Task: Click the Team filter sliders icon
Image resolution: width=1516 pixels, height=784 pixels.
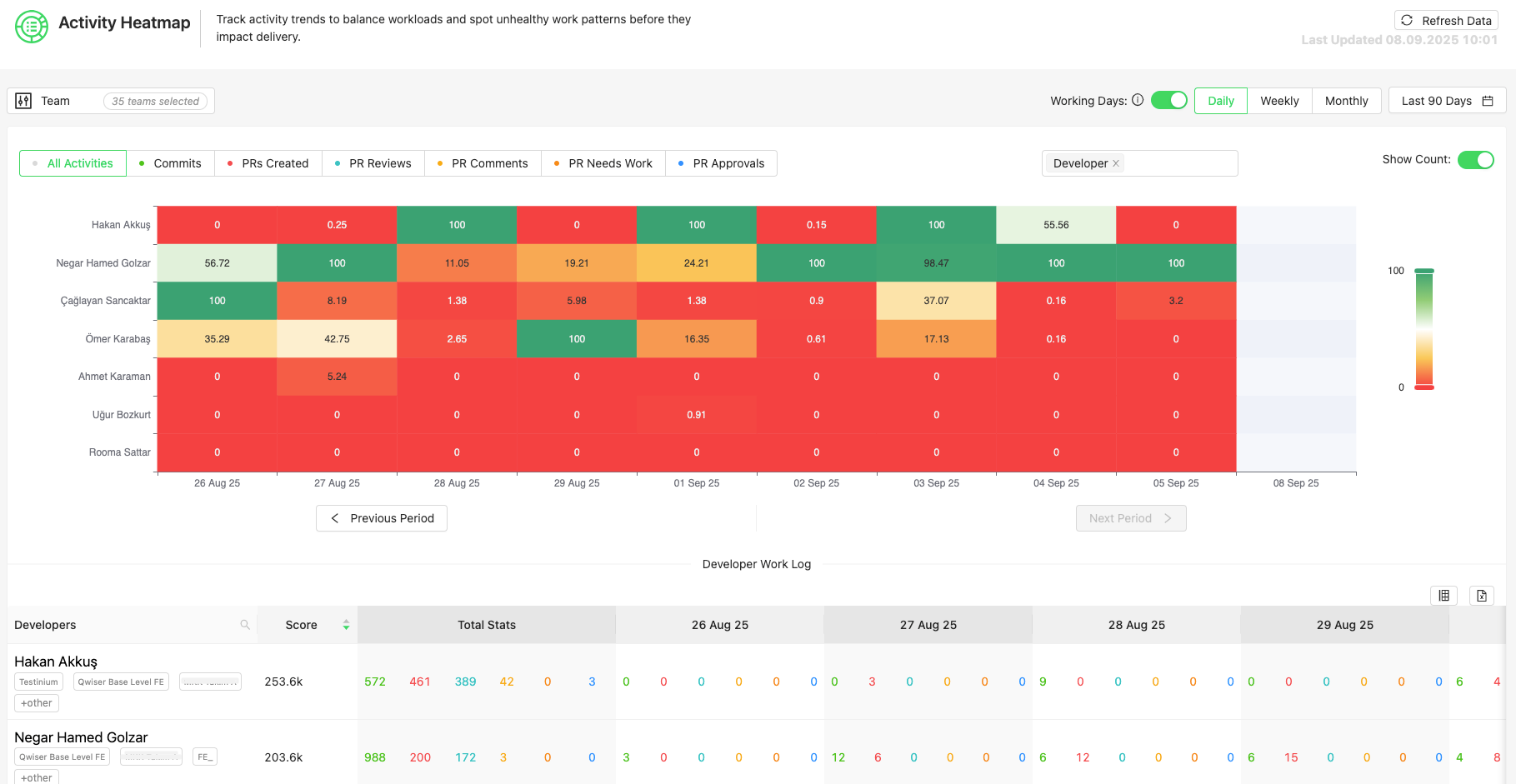Action: (x=23, y=101)
